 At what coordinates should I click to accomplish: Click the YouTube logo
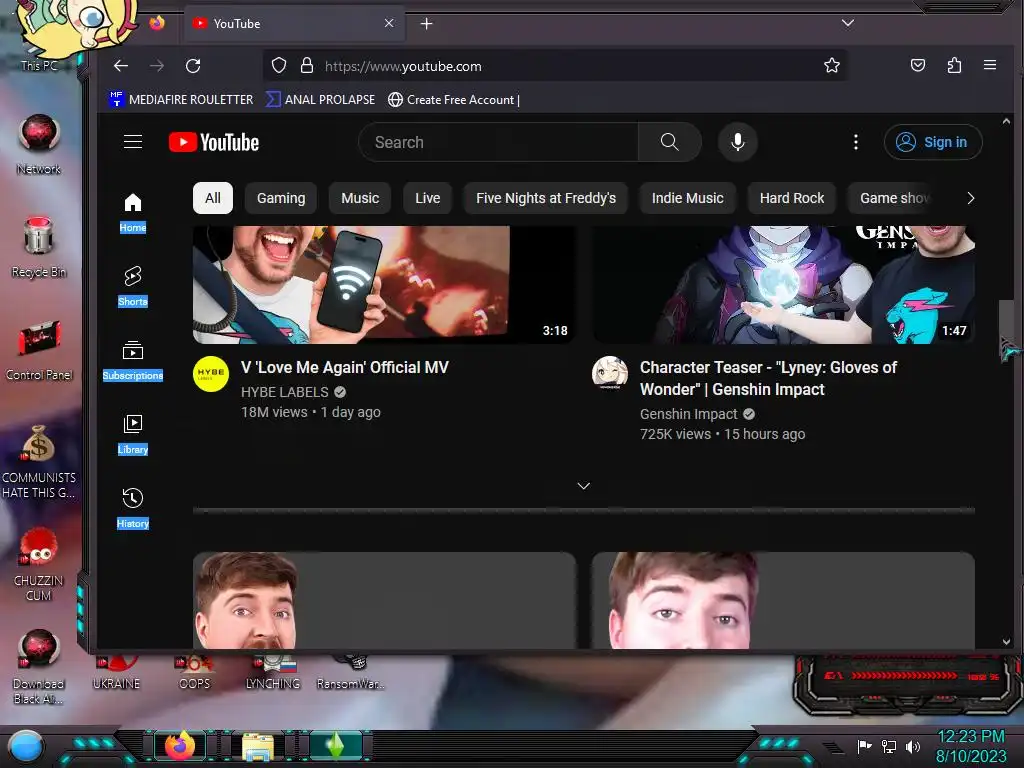pyautogui.click(x=214, y=142)
